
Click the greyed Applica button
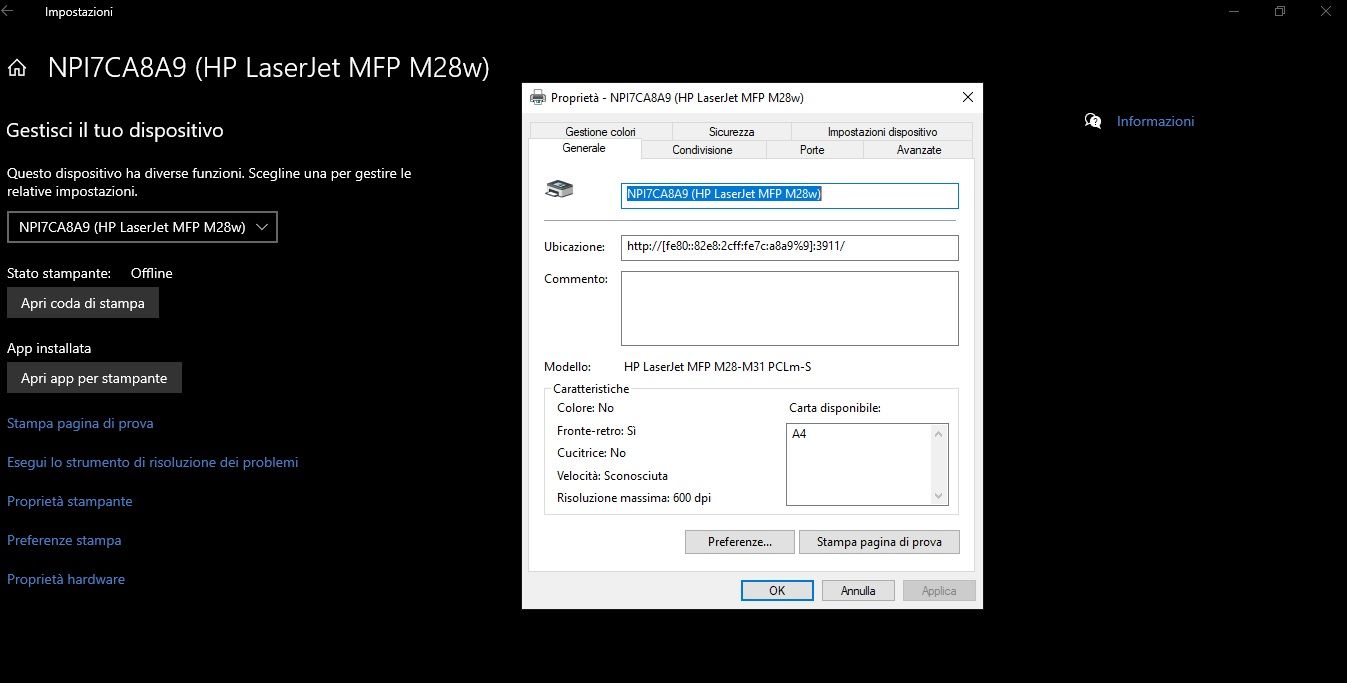pyautogui.click(x=939, y=590)
